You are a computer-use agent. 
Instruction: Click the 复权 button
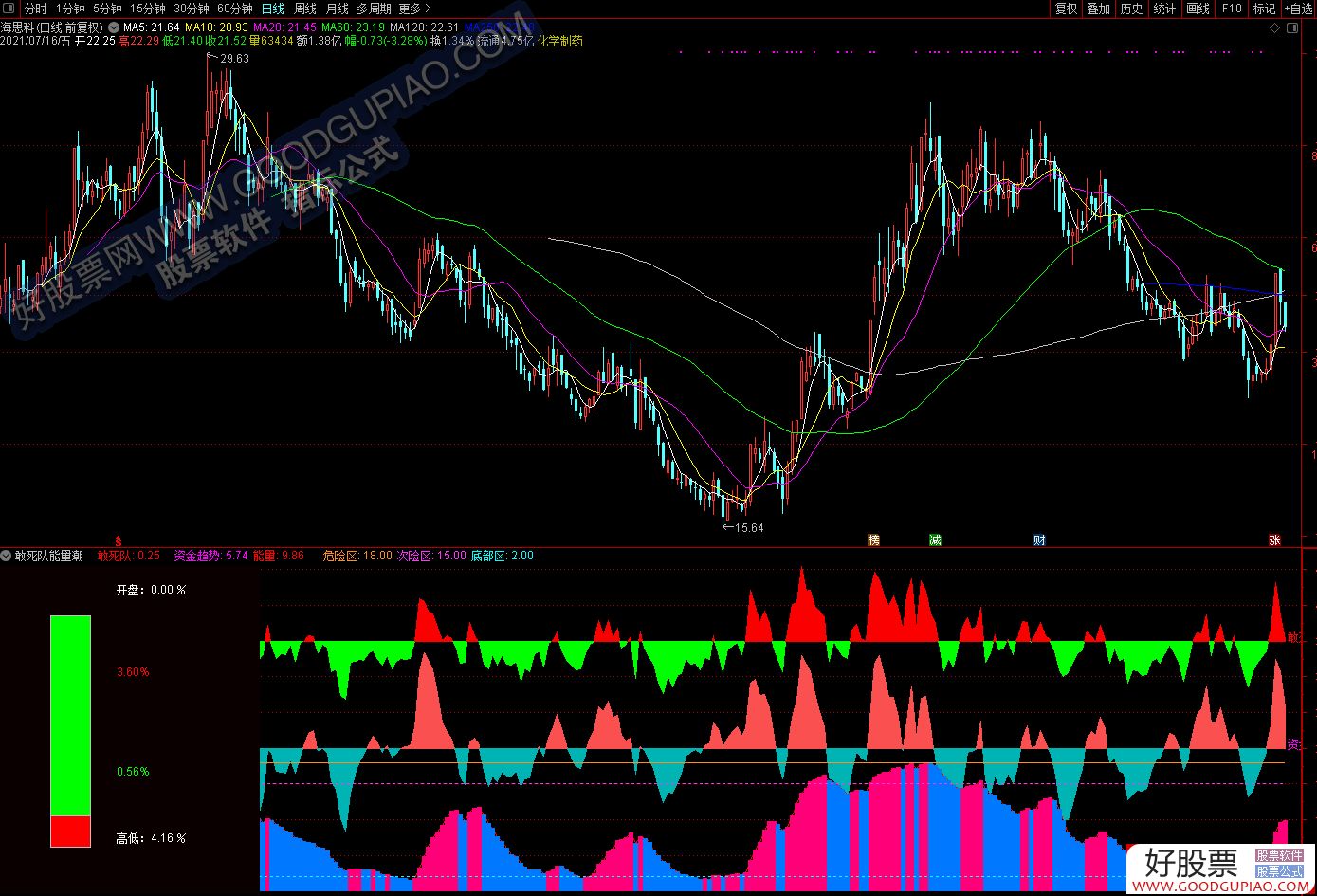(1067, 9)
